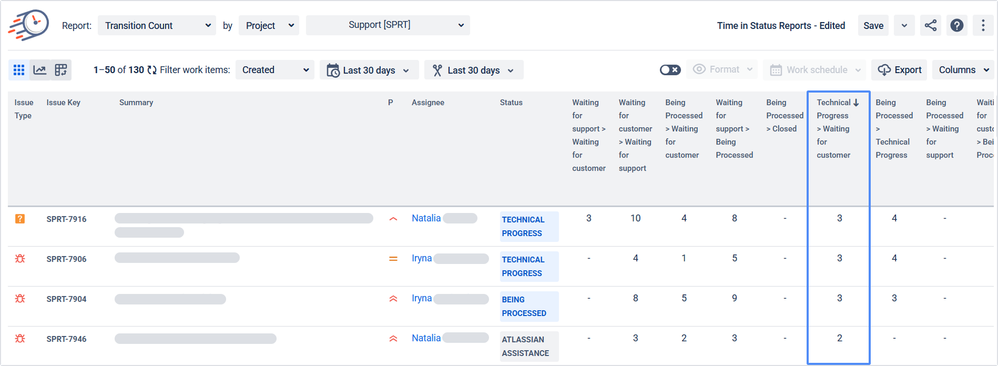Open the Format dropdown

(x=722, y=70)
